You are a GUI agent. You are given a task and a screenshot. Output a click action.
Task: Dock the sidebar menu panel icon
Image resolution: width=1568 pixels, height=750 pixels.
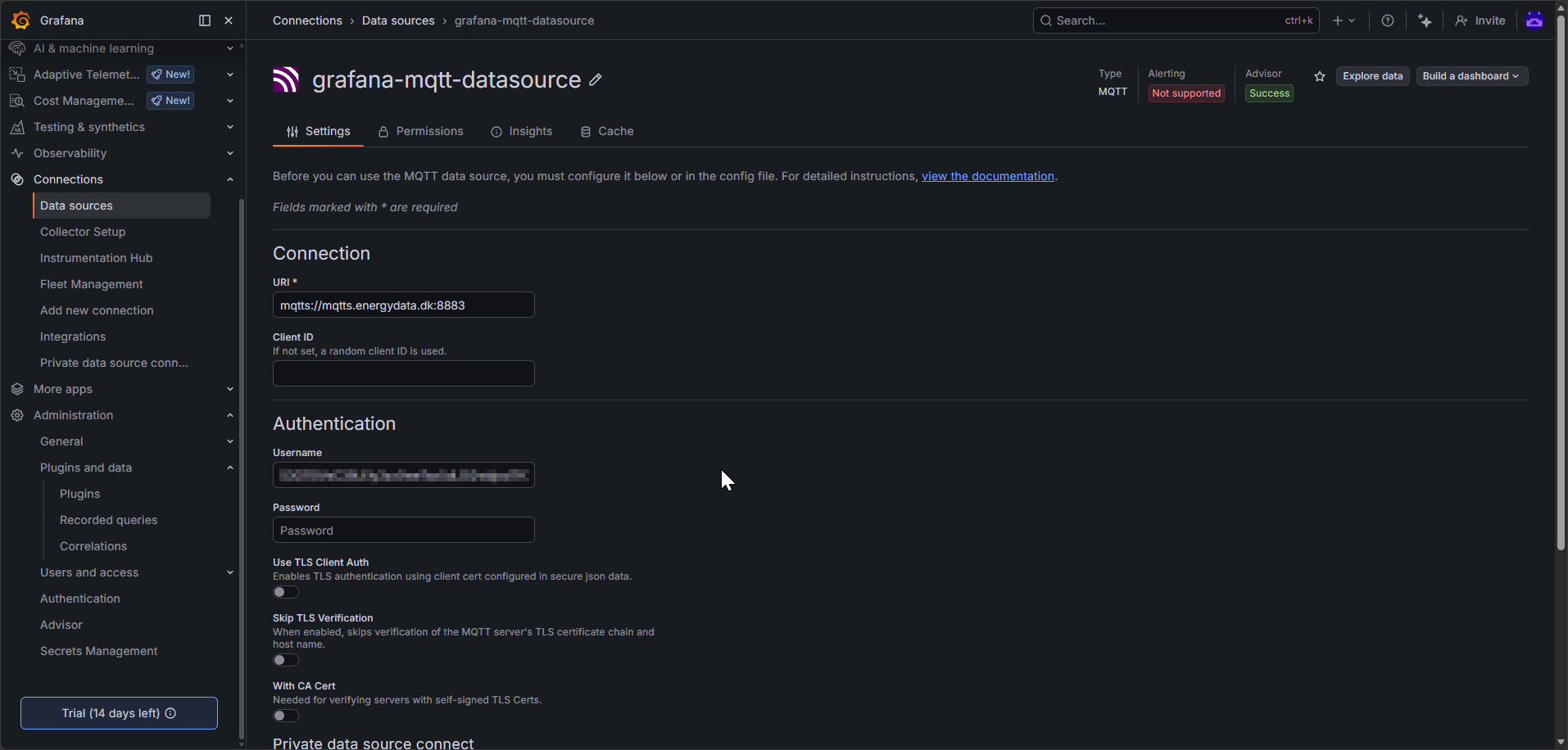205,20
